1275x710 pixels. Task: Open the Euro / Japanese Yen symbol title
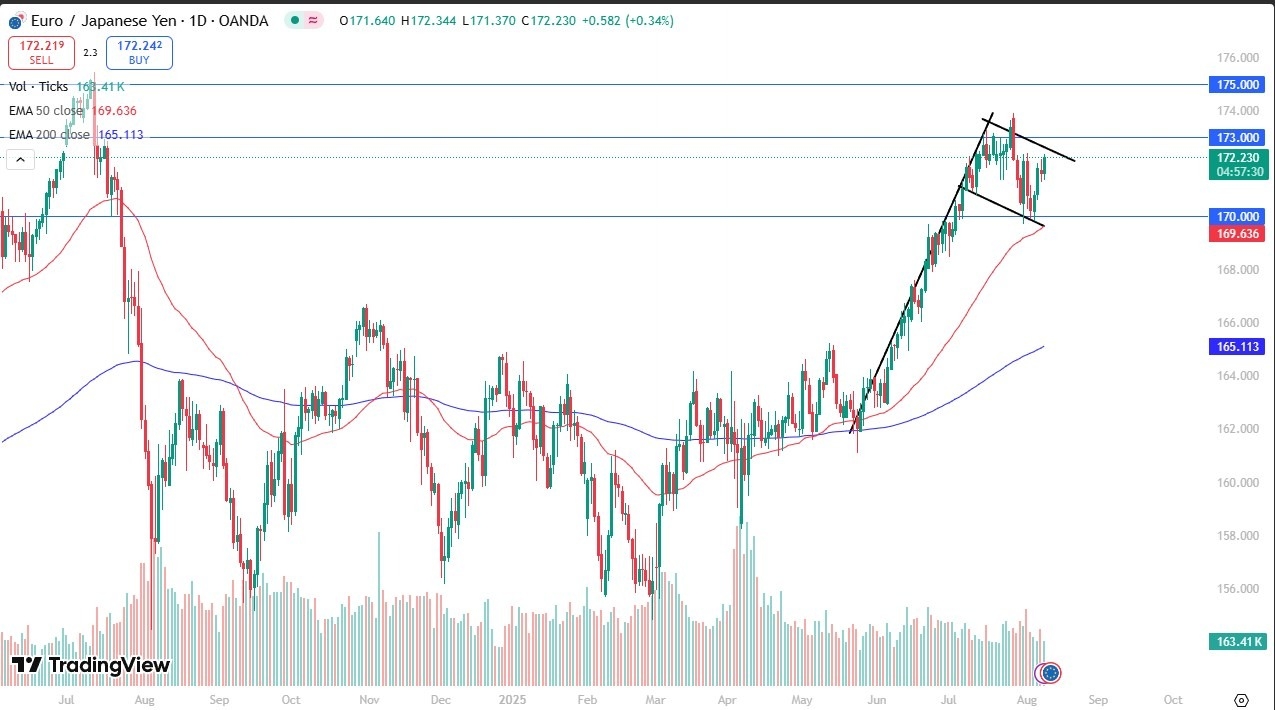point(150,21)
